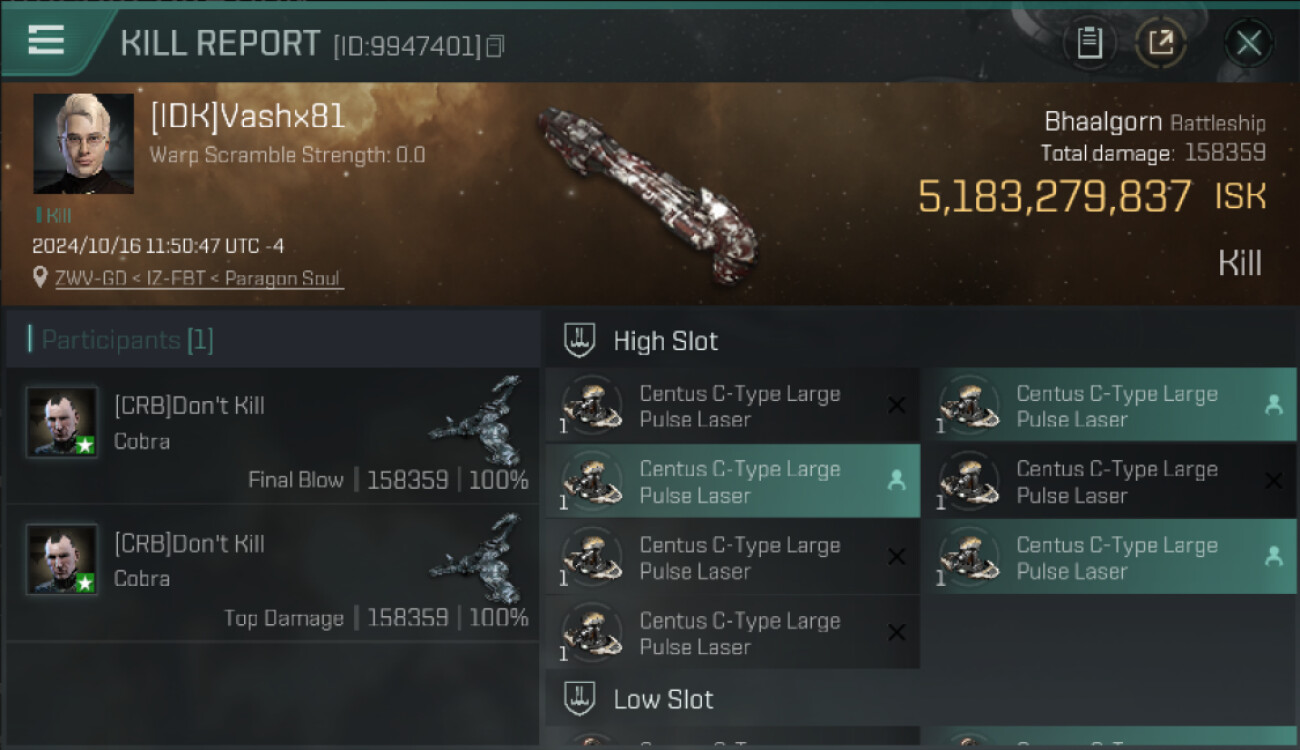This screenshot has width=1300, height=750.
Task: Click the Top Damage pilot portrait
Action: 62,559
